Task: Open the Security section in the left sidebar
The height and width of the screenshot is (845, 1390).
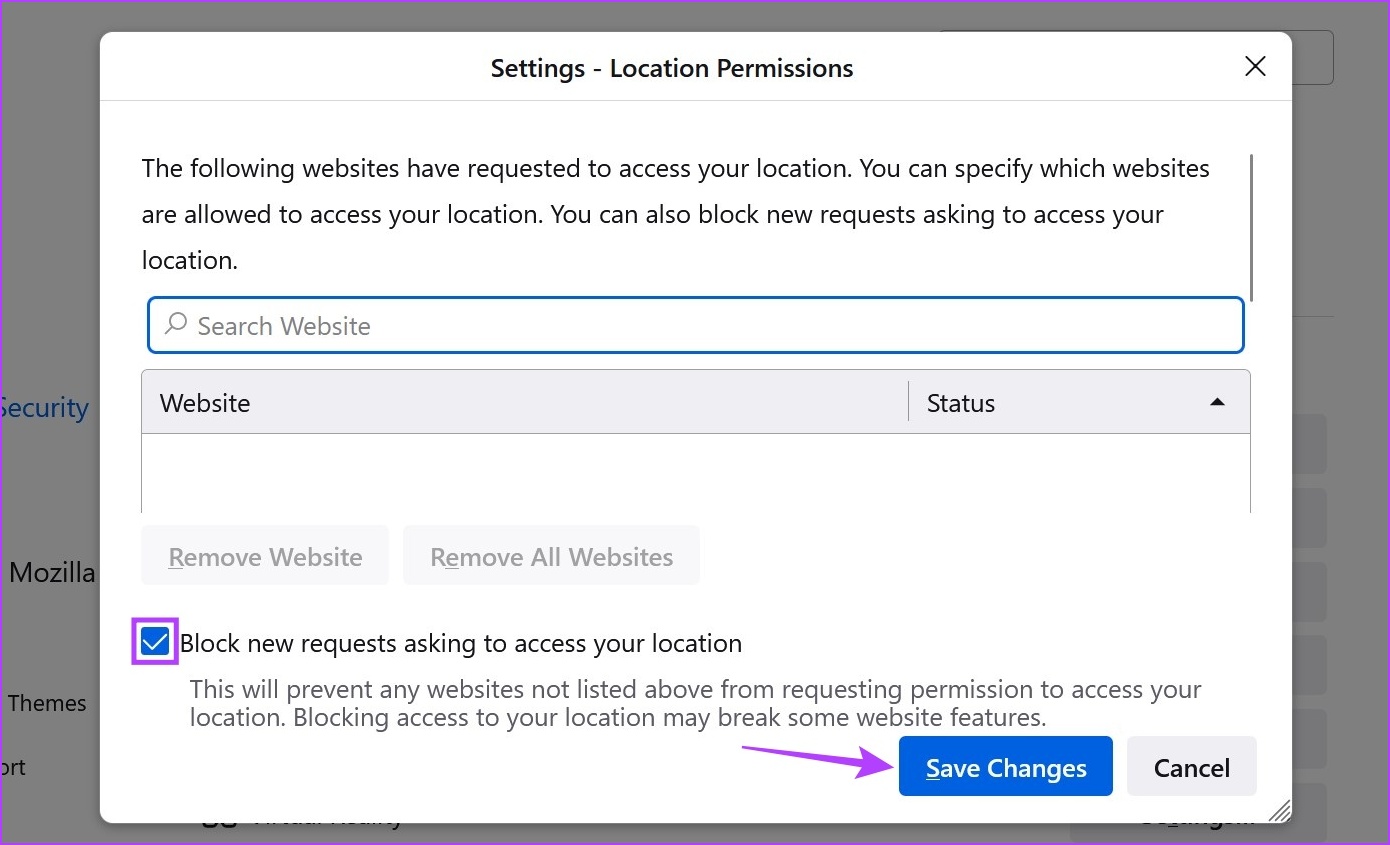Action: (44, 407)
